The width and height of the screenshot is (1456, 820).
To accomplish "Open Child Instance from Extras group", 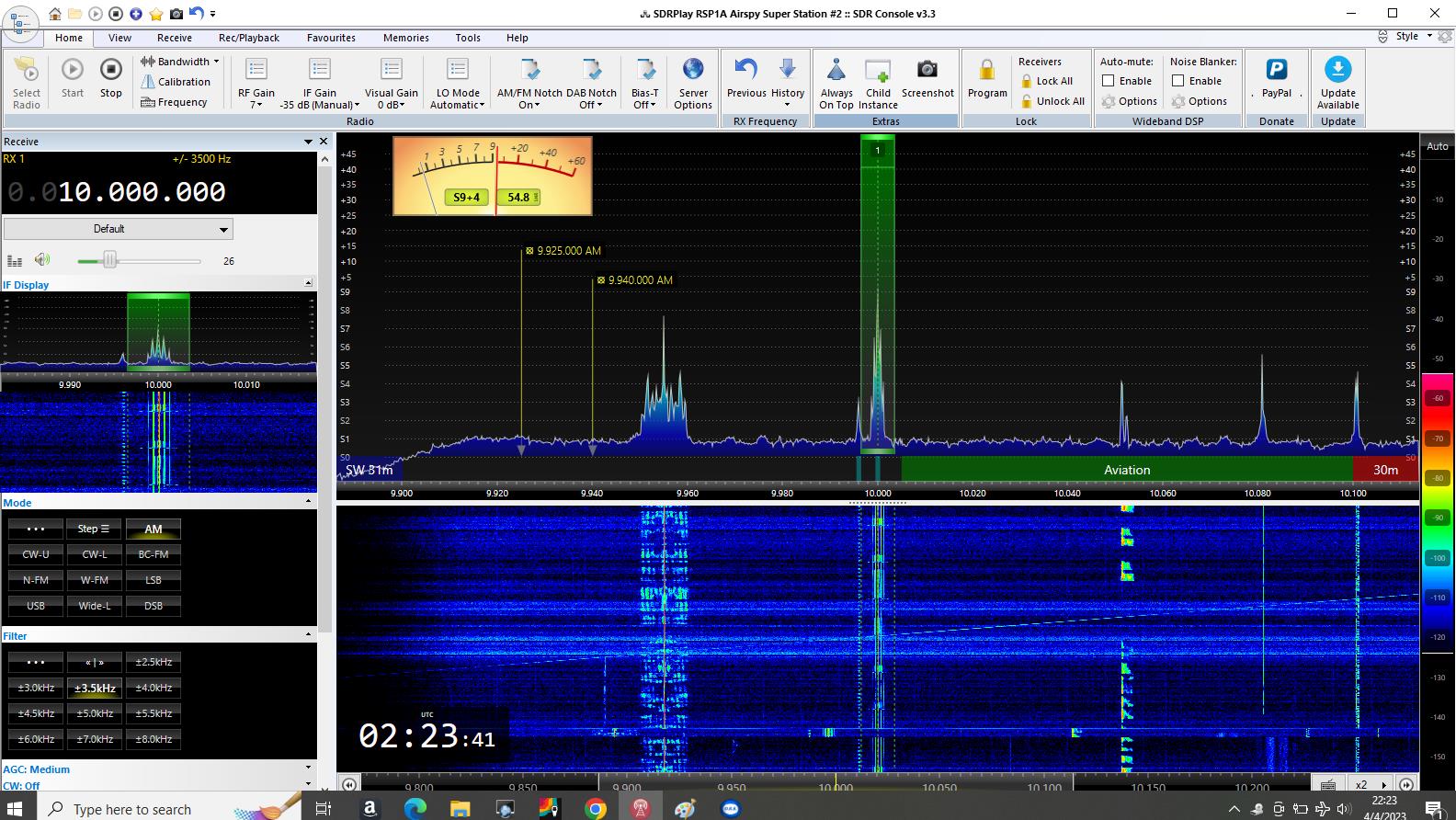I will pyautogui.click(x=878, y=71).
